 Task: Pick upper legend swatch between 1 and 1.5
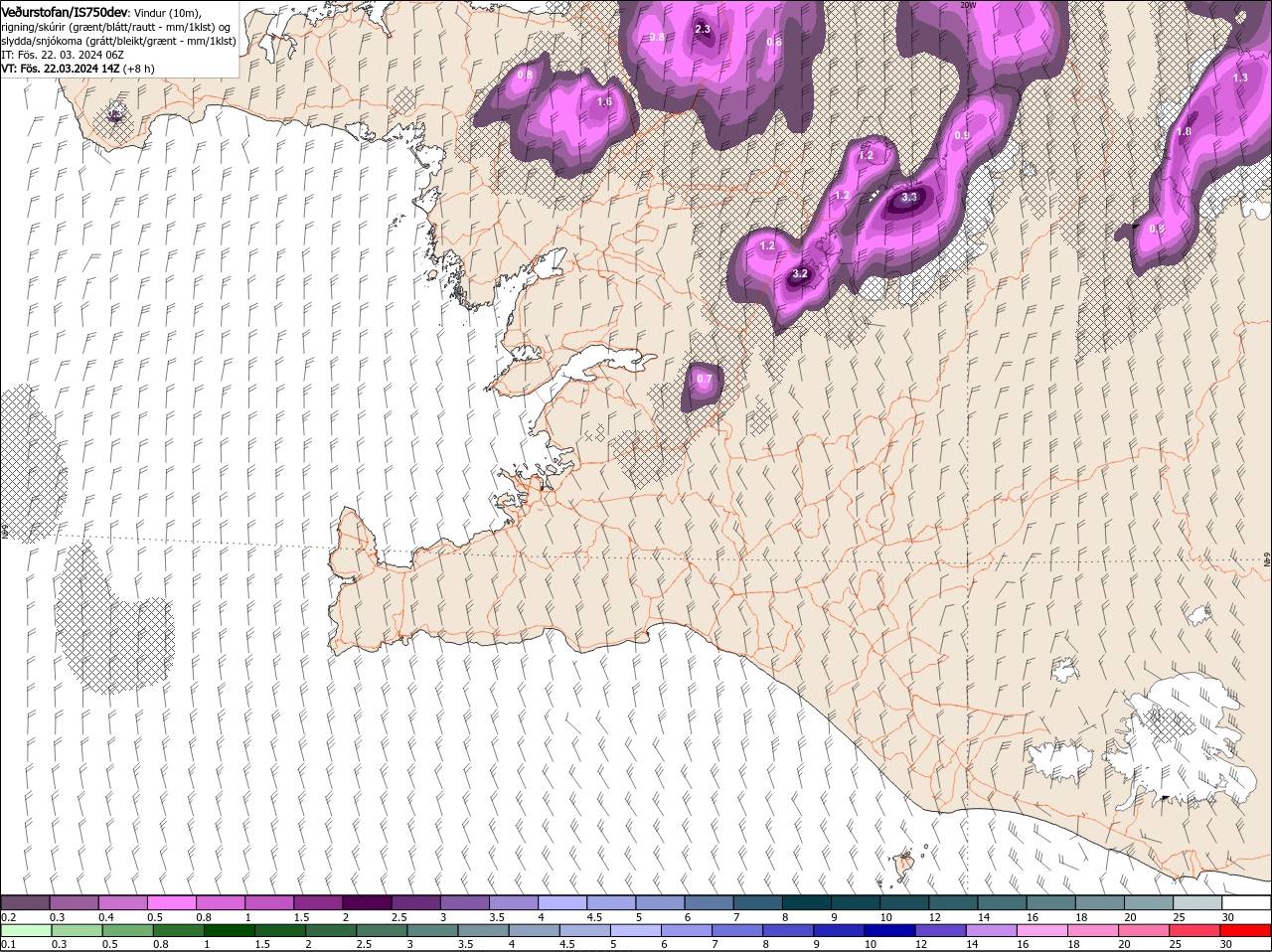269,902
